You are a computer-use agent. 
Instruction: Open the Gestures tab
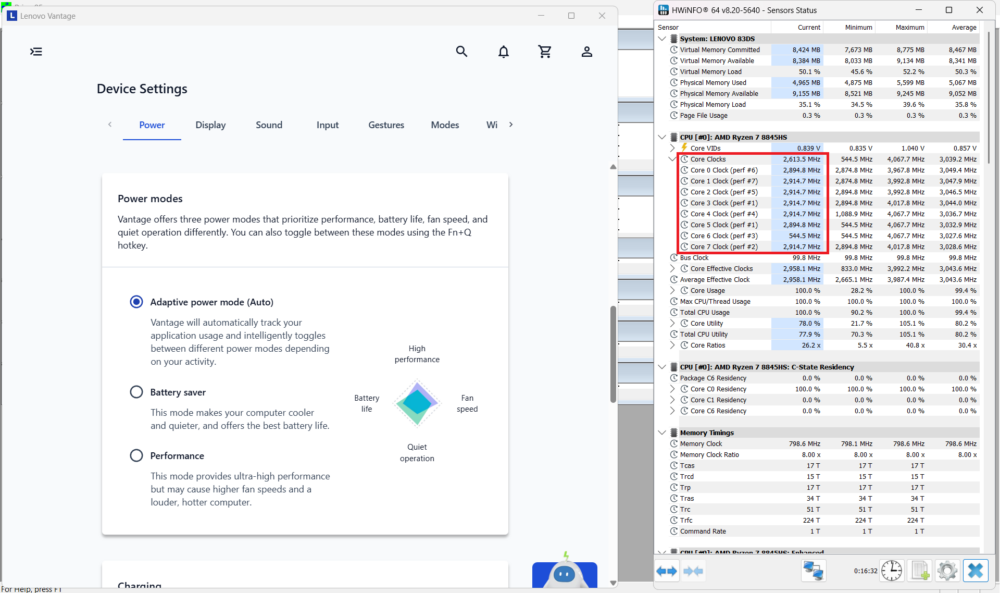386,125
